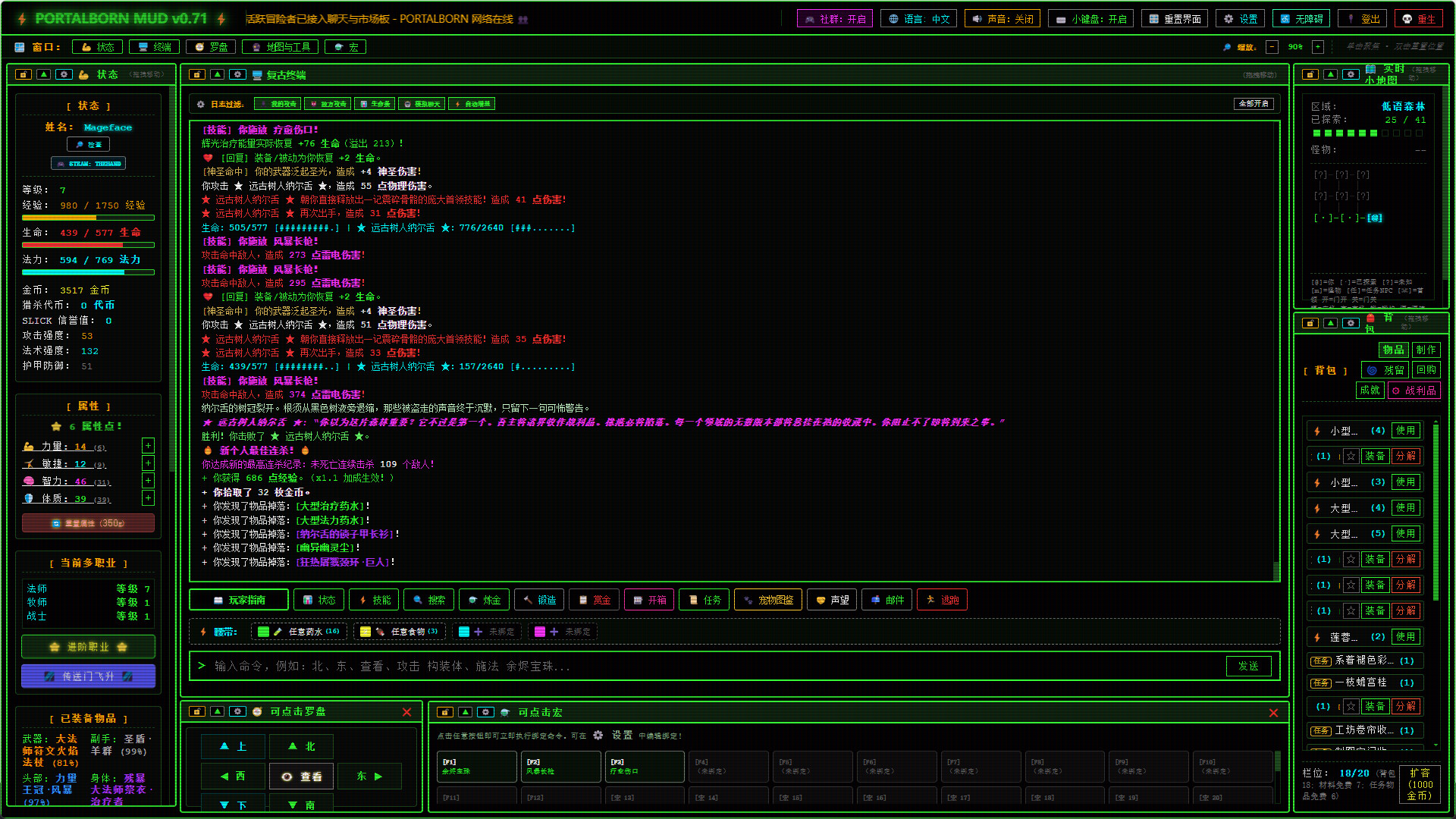Open the gear settings of the 实时小地图 panel
Screen dimensions: 1456x819
(x=1351, y=74)
